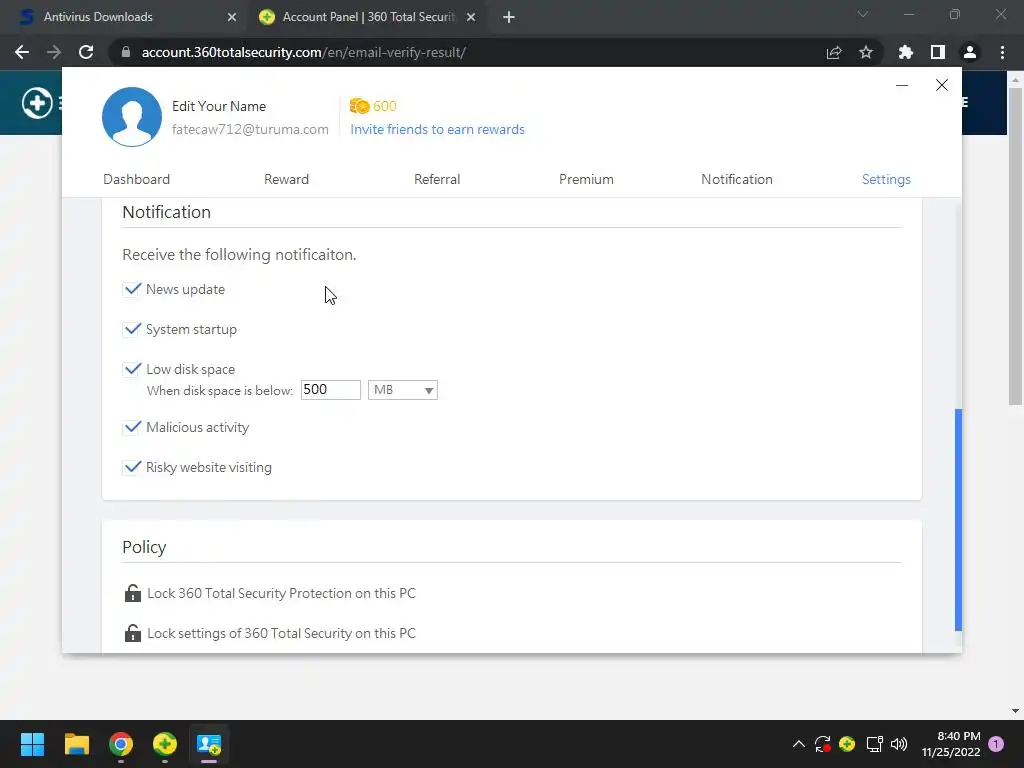The width and height of the screenshot is (1024, 768).
Task: Show hidden system tray icons
Action: click(798, 744)
